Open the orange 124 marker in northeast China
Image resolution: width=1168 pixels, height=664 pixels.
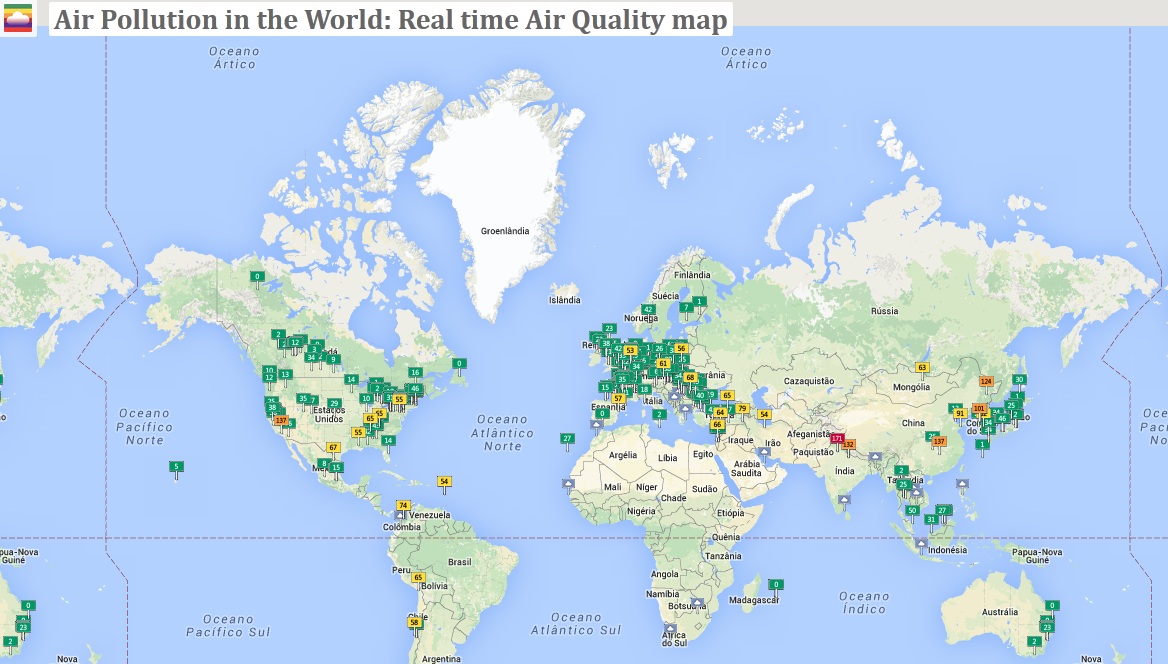coord(986,381)
